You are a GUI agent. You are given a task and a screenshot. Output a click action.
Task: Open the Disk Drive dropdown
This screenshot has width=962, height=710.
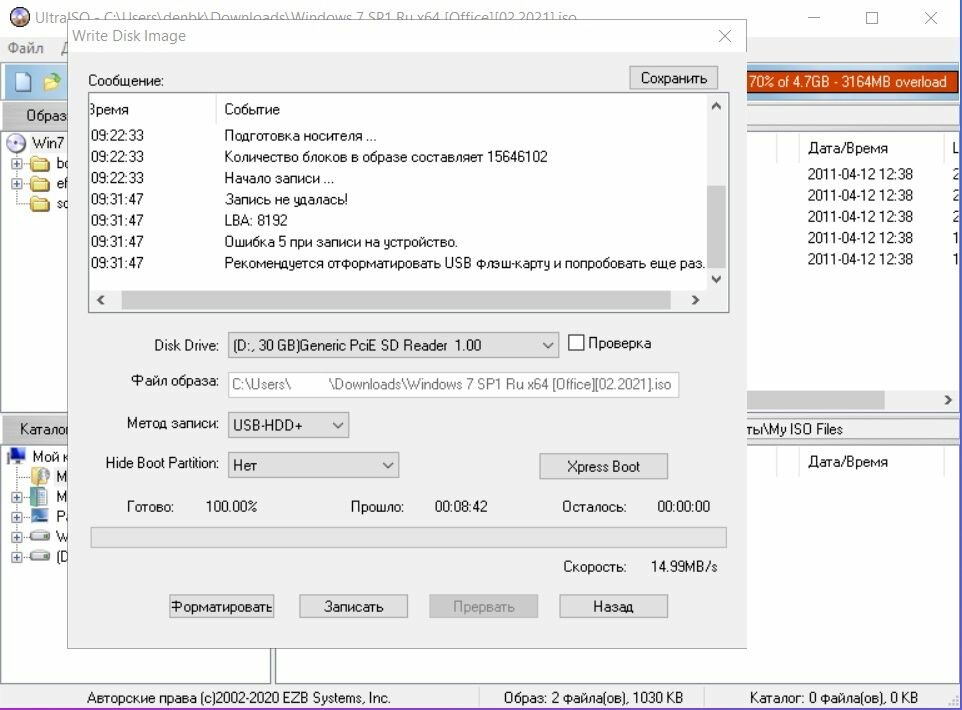tap(393, 345)
